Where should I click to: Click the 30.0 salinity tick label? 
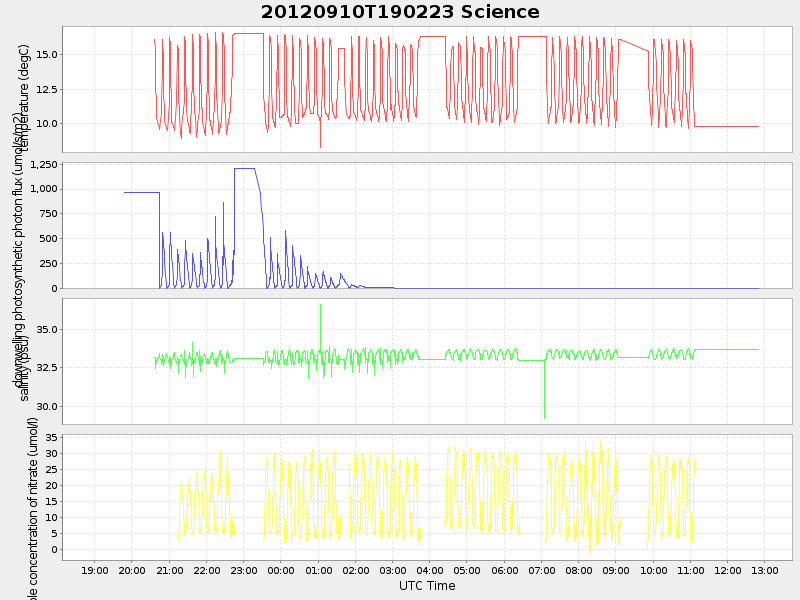coord(47,407)
